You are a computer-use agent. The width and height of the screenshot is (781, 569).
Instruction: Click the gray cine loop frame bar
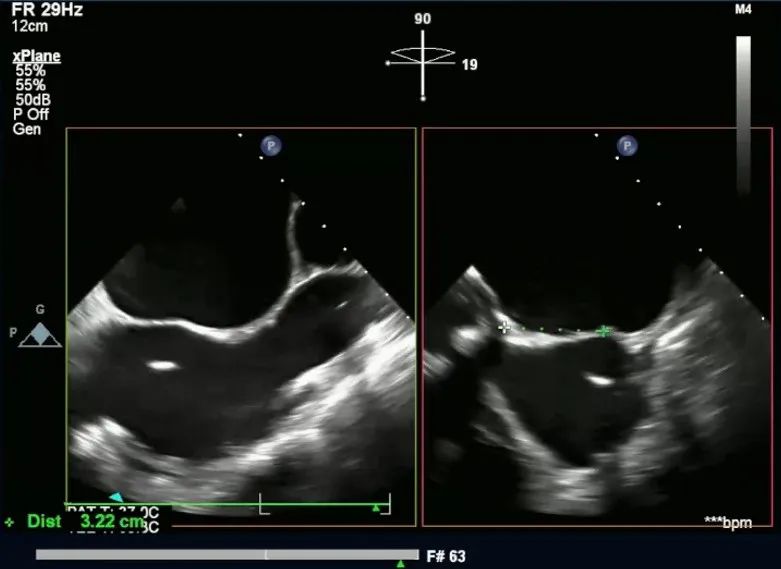[227, 555]
